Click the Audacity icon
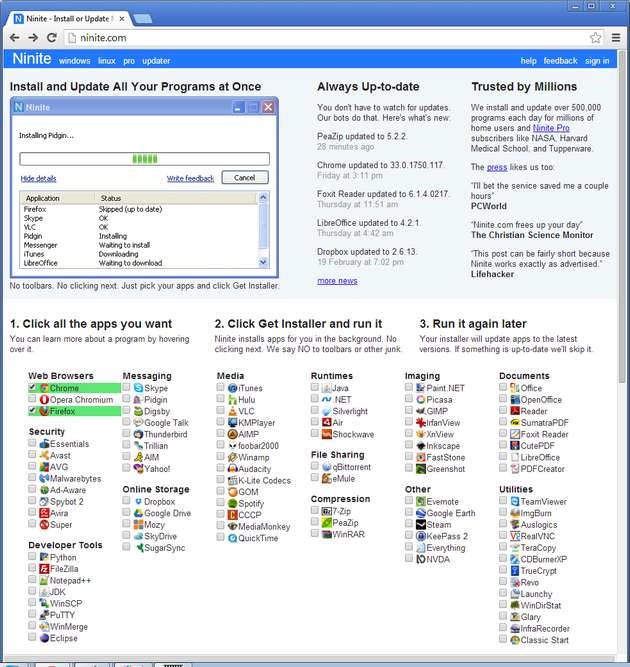The image size is (630, 667). pyautogui.click(x=232, y=469)
